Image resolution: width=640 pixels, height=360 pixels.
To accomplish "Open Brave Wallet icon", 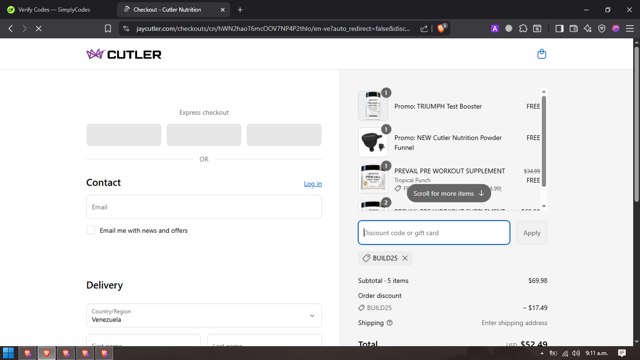I will click(x=573, y=29).
